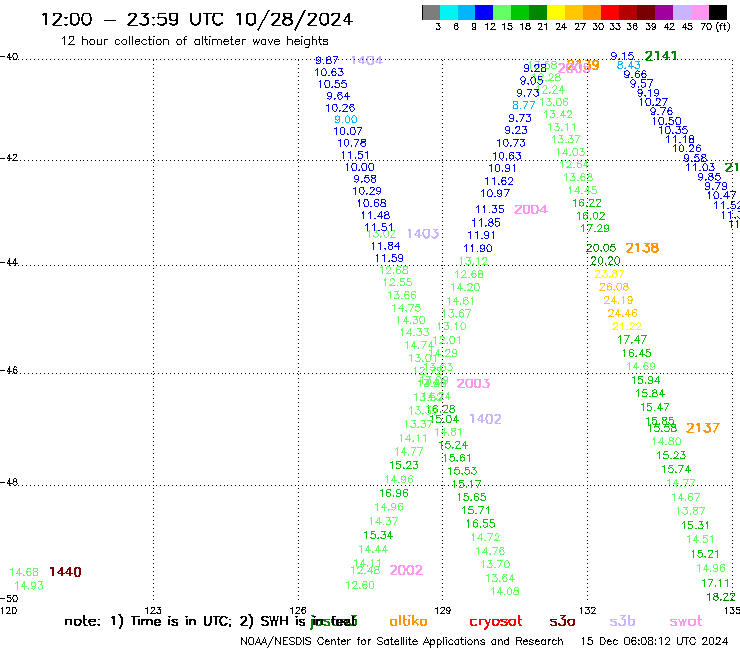Click the wave height value 18.22
The height and width of the screenshot is (650, 740).
coord(721,597)
